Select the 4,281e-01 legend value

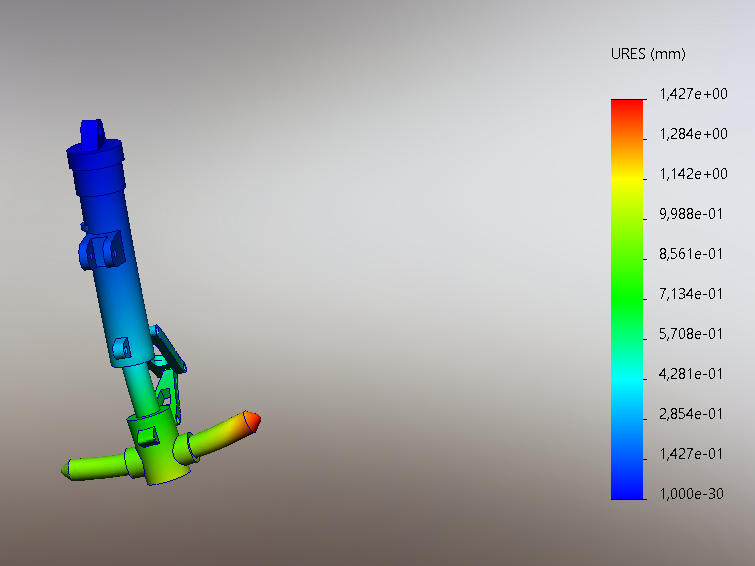[691, 374]
